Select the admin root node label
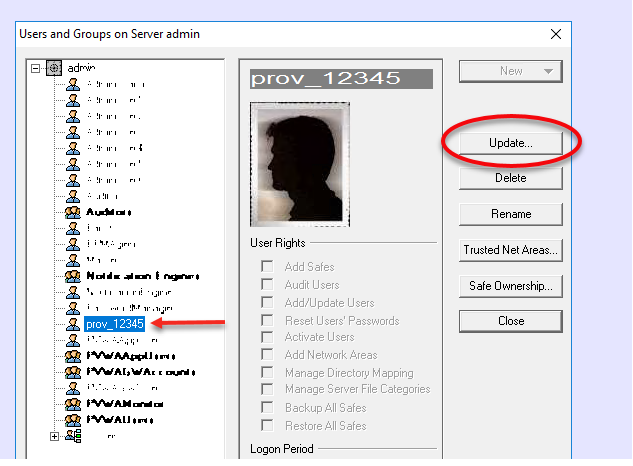This screenshot has height=466, width=633. [81, 68]
